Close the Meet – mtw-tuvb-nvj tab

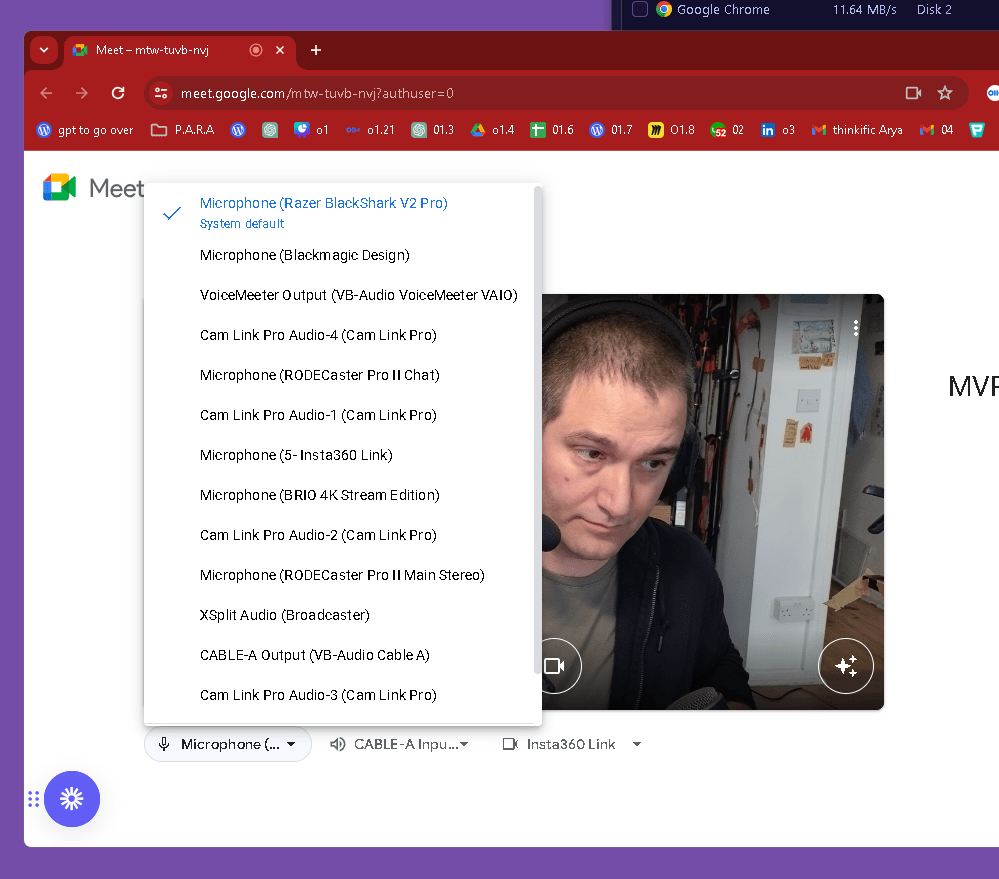click(280, 50)
